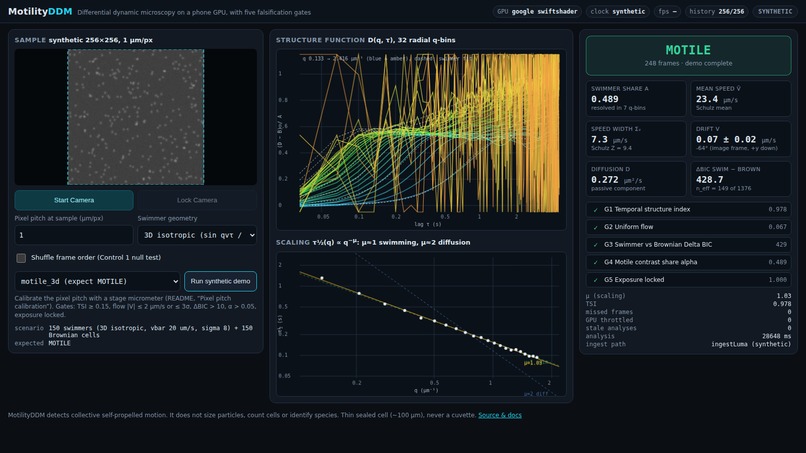Click the synthetic sample image preview
Image resolution: width=806 pixels, height=453 pixels.
click(x=136, y=117)
